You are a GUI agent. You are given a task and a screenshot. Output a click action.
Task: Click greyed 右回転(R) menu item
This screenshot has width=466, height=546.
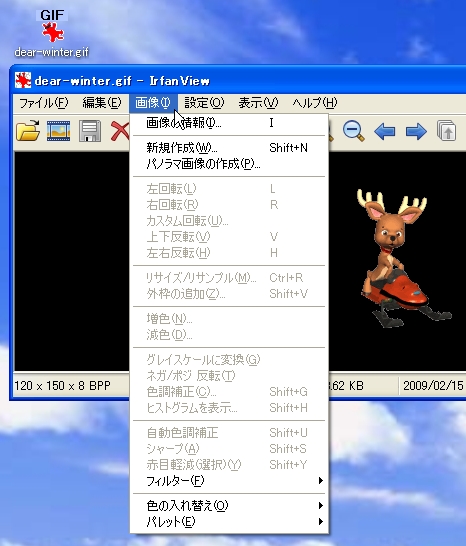point(229,205)
